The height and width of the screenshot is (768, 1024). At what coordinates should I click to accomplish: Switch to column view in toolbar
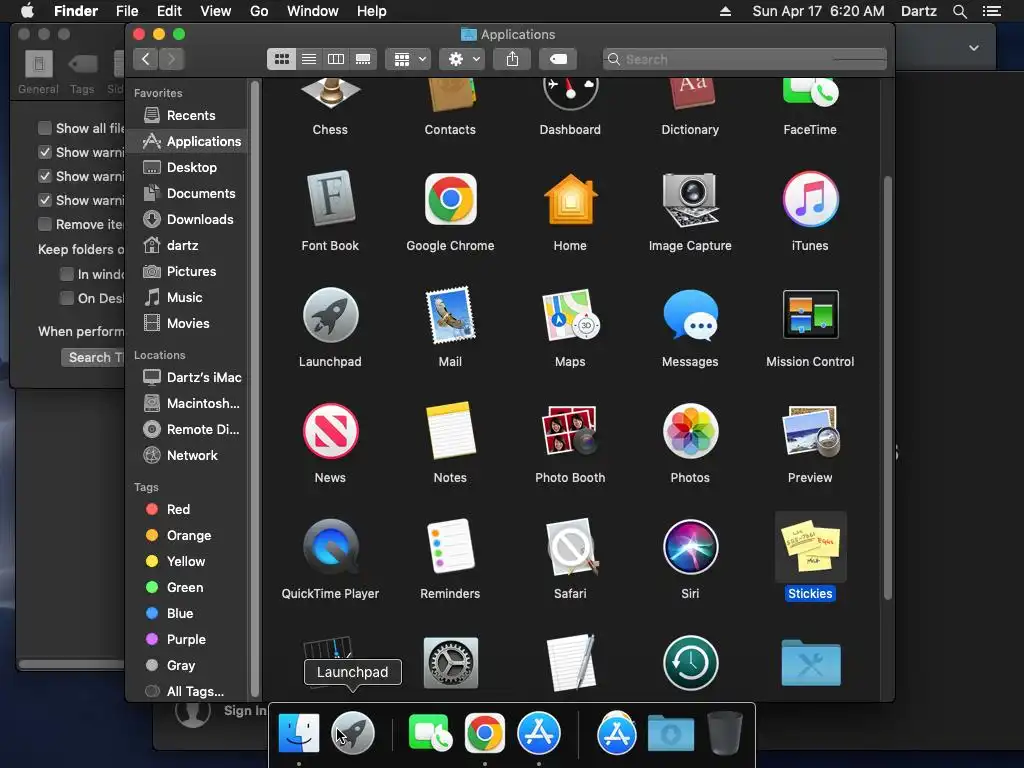point(336,59)
